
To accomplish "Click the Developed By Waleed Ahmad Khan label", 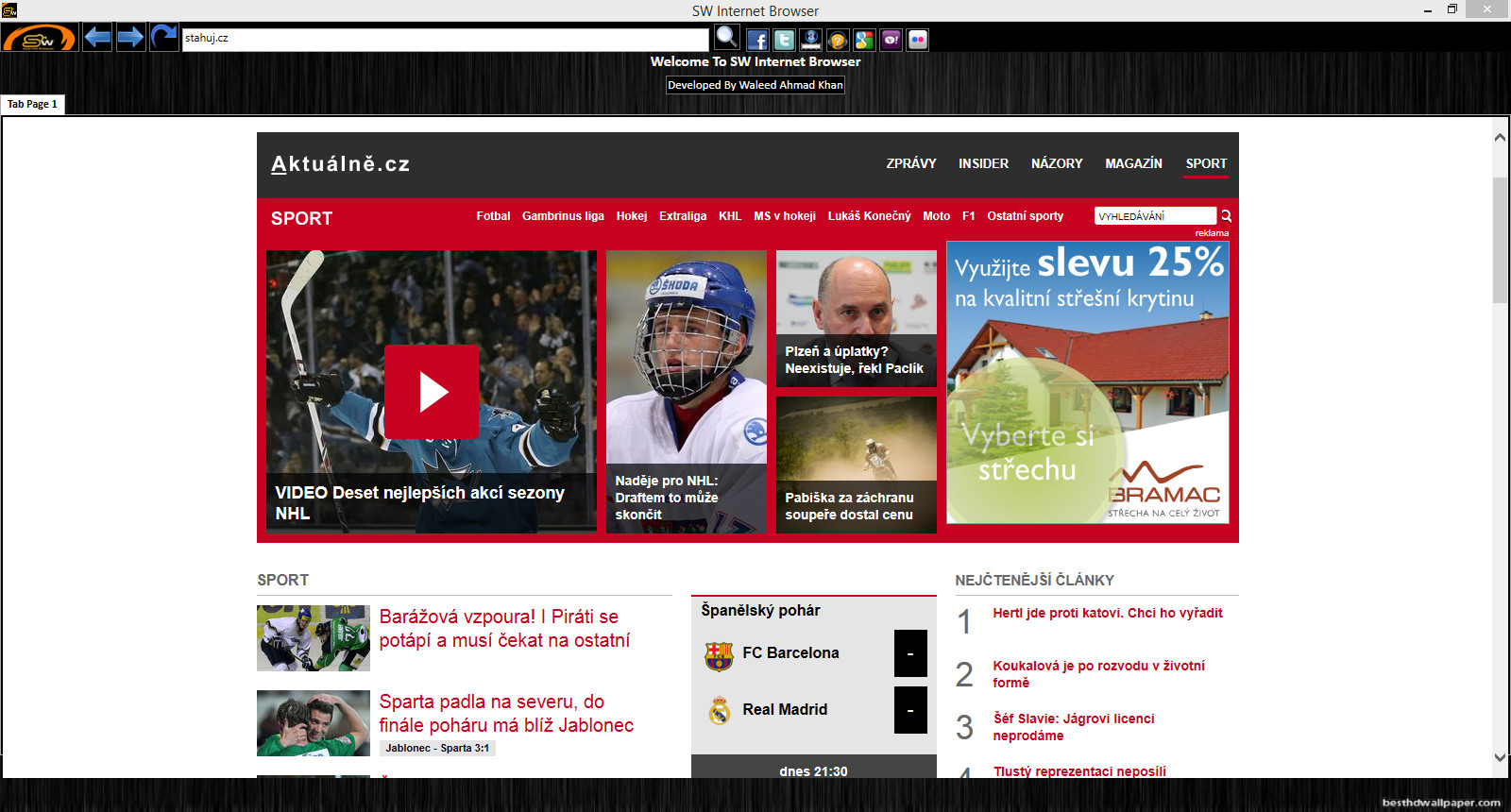I will pos(755,85).
